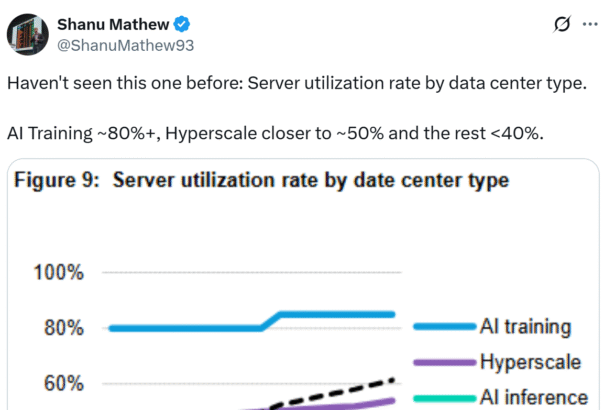Viewport: 615px width, 410px height.
Task: Click the blue verified badge
Action: coord(185,24)
